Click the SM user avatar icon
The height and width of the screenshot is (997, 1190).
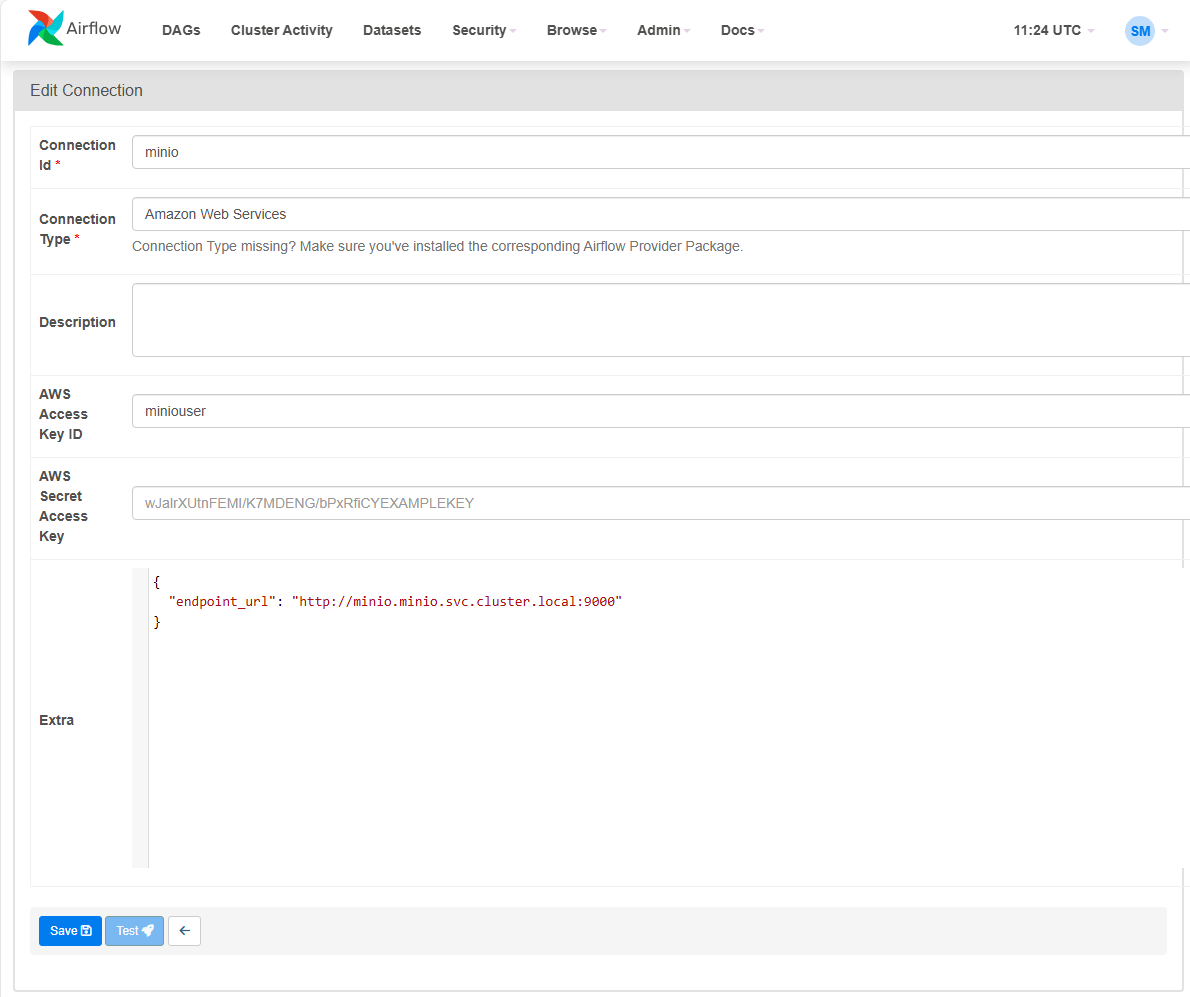1139,31
